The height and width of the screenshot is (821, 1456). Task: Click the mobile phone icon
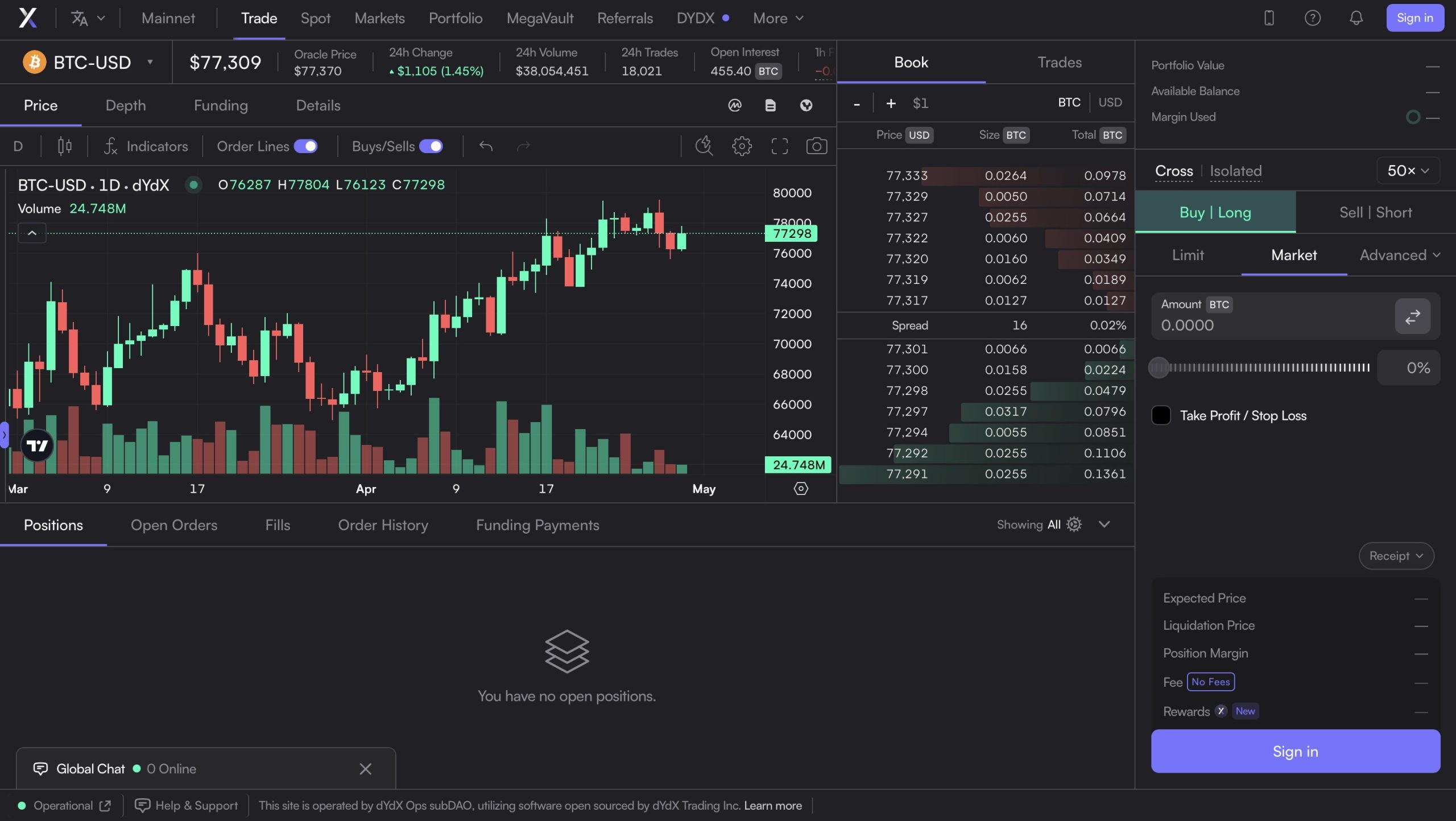pyautogui.click(x=1269, y=18)
